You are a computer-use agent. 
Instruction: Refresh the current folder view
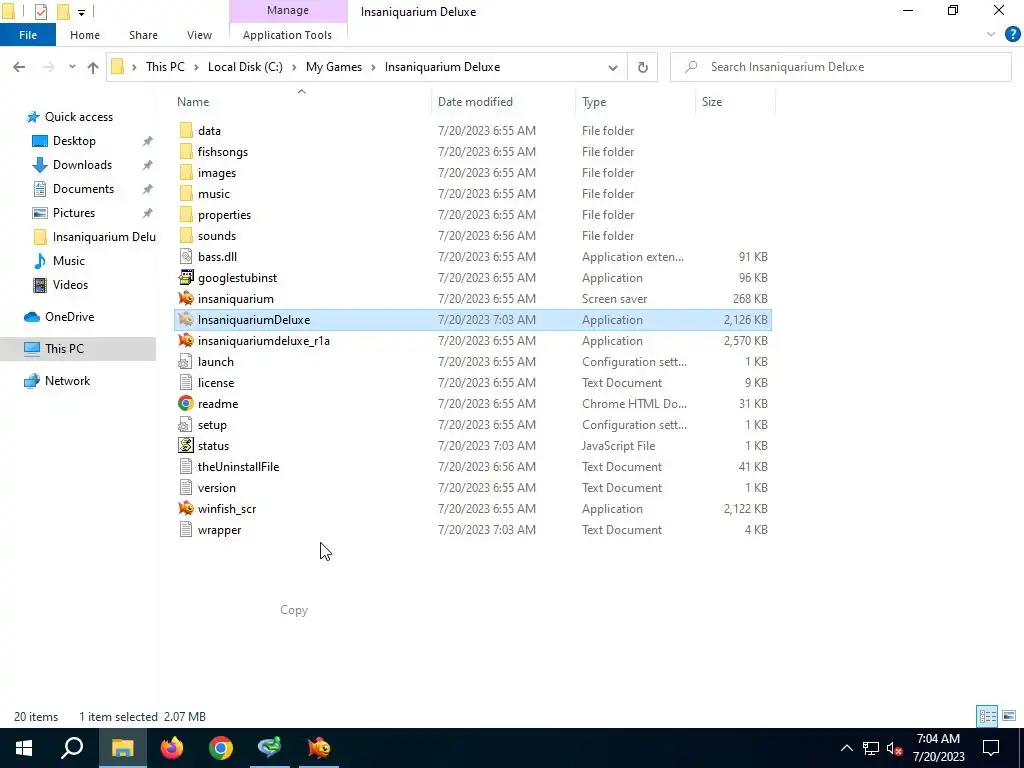point(643,67)
